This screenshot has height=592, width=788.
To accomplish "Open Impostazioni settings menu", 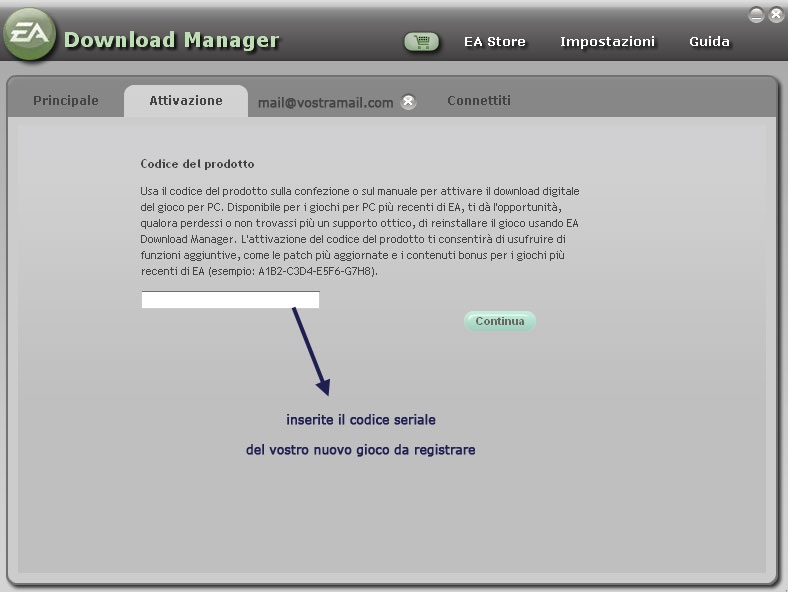I will (607, 42).
